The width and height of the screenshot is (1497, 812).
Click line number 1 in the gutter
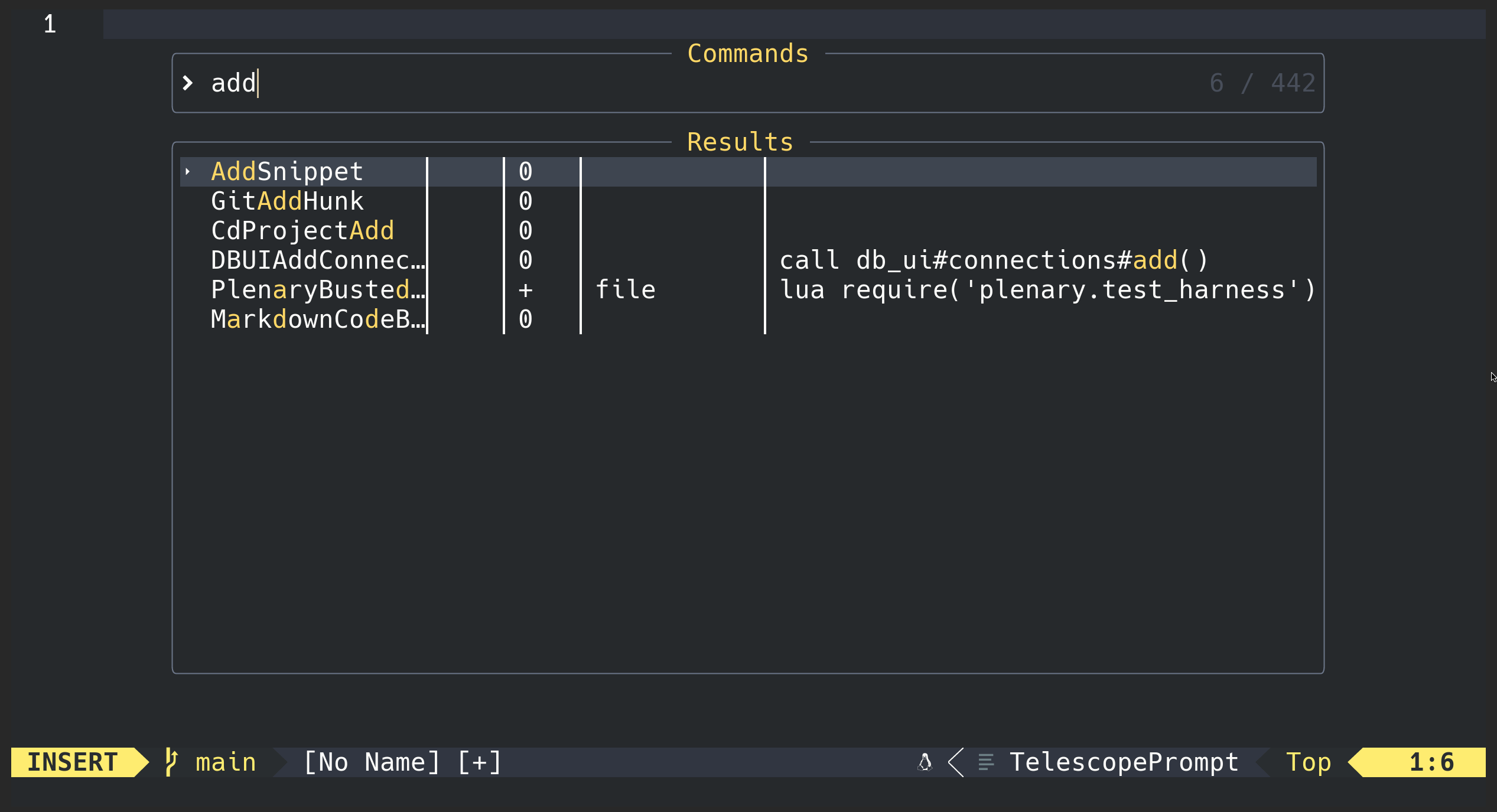point(50,24)
